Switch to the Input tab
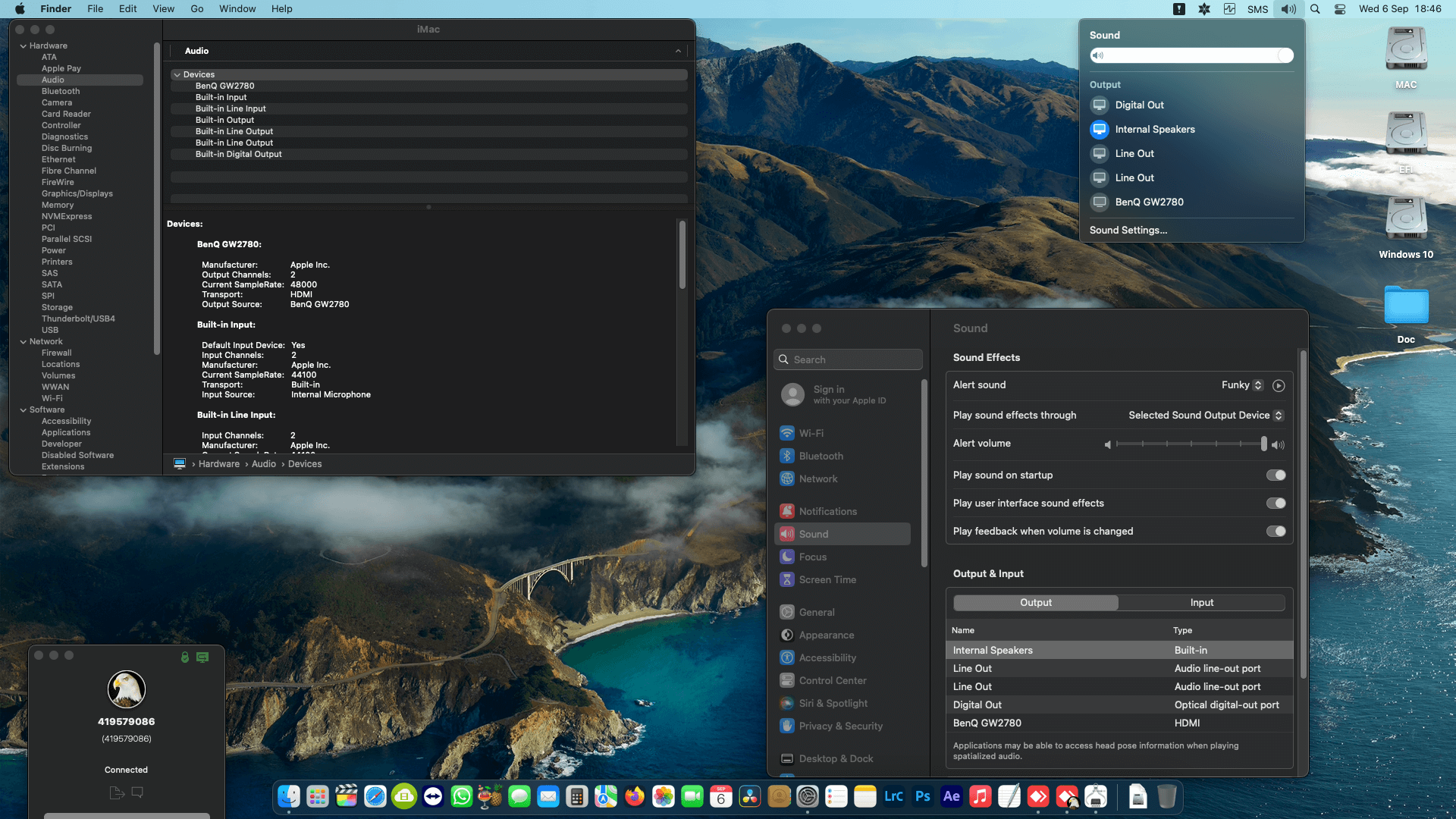Viewport: 1456px width, 819px height. tap(1201, 603)
